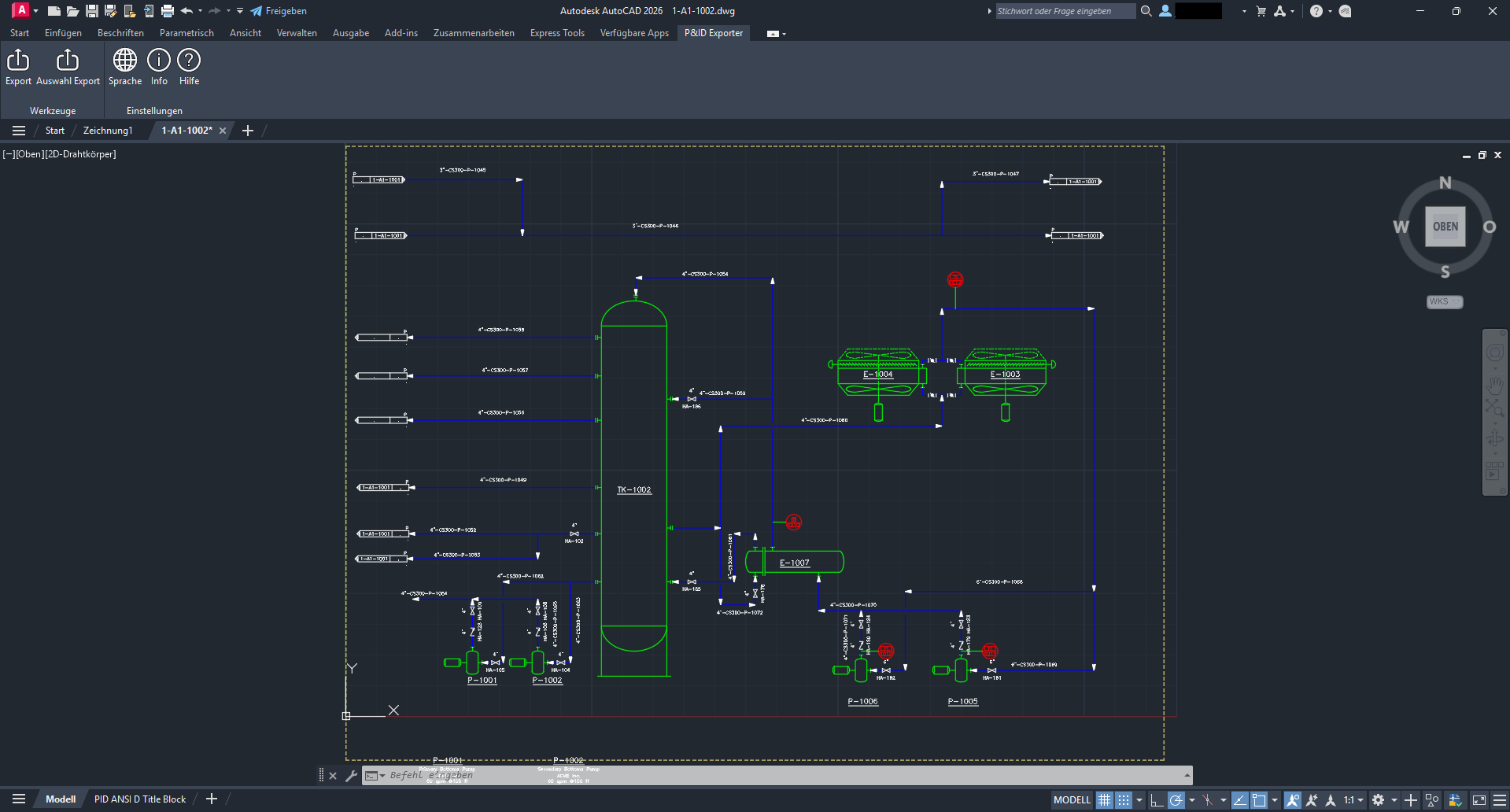Viewport: 1510px width, 812px height.
Task: Enable object snap tracking
Action: click(1311, 799)
